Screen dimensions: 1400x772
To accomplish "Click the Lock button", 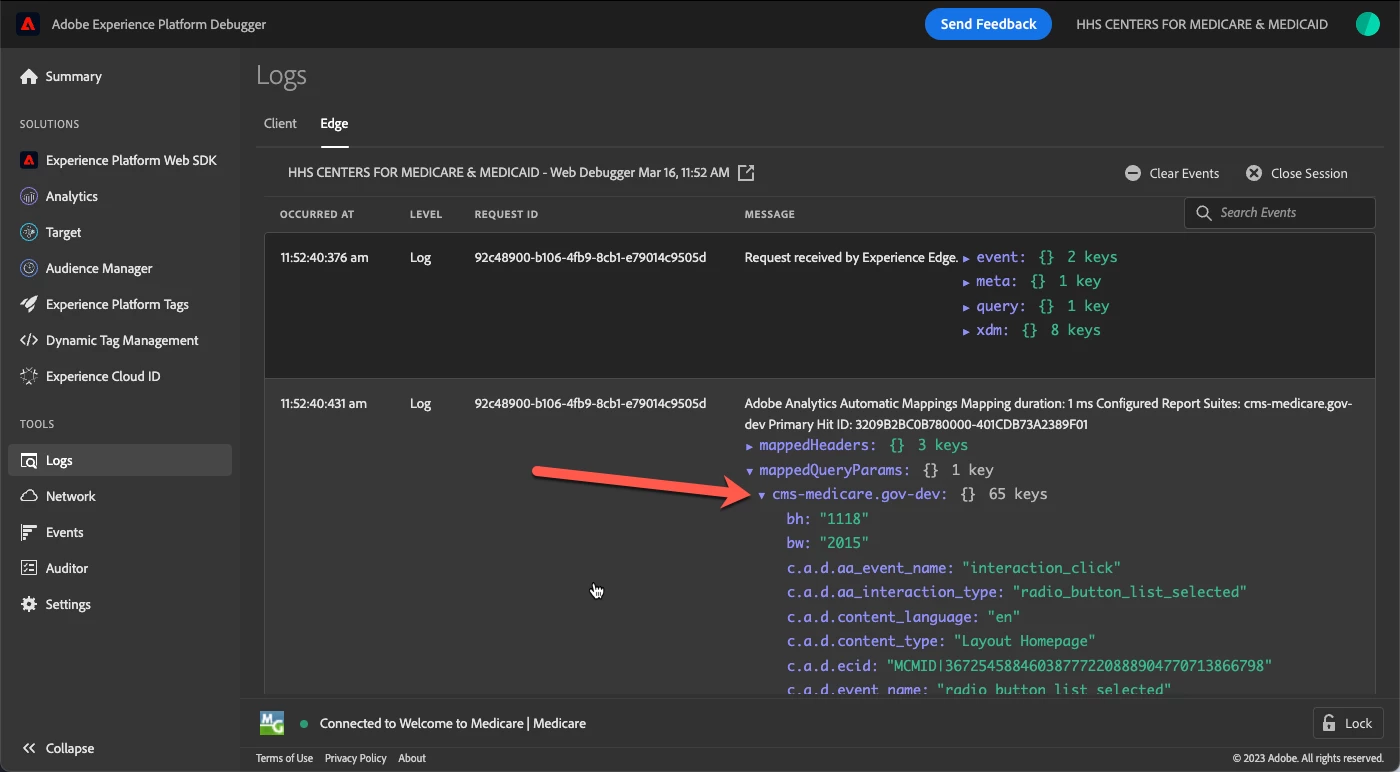I will click(1348, 723).
